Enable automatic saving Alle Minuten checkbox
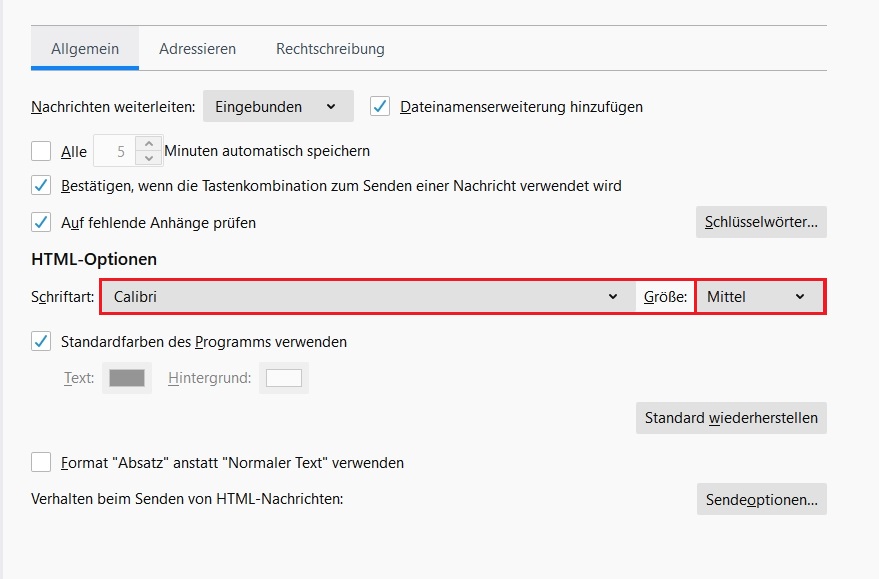879x579 pixels. coord(41,151)
